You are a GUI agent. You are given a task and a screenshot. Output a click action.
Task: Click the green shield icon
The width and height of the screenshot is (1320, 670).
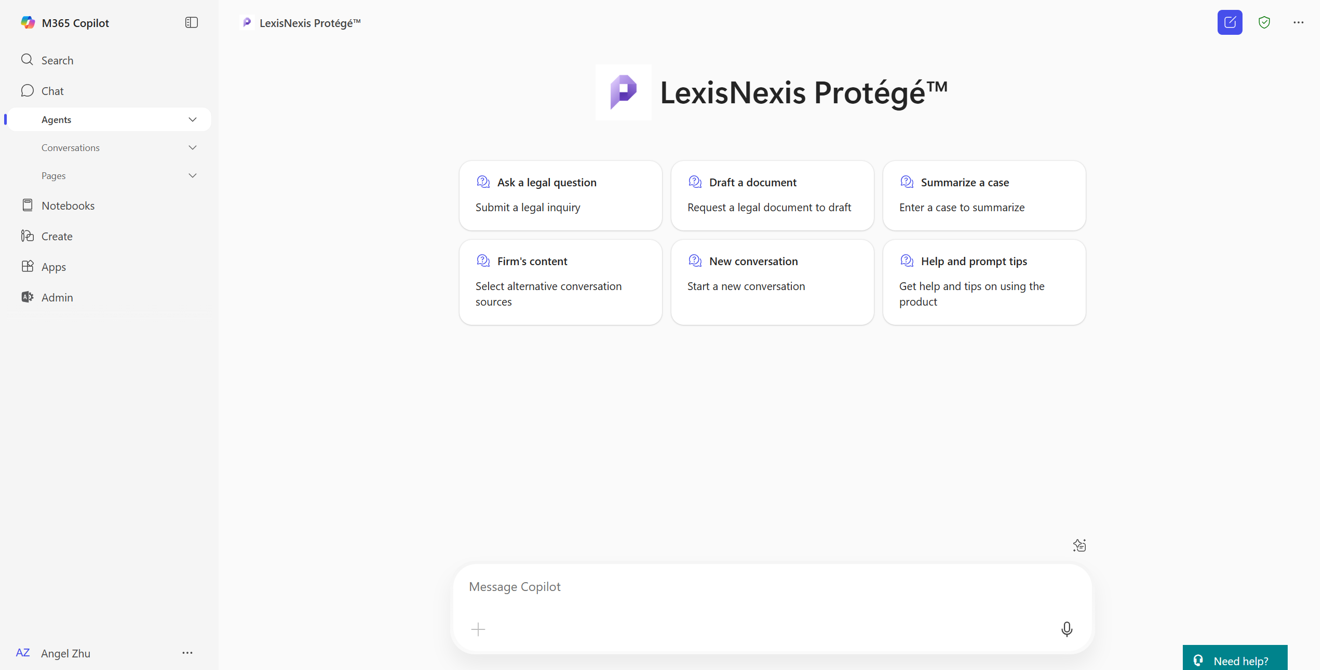click(x=1264, y=22)
